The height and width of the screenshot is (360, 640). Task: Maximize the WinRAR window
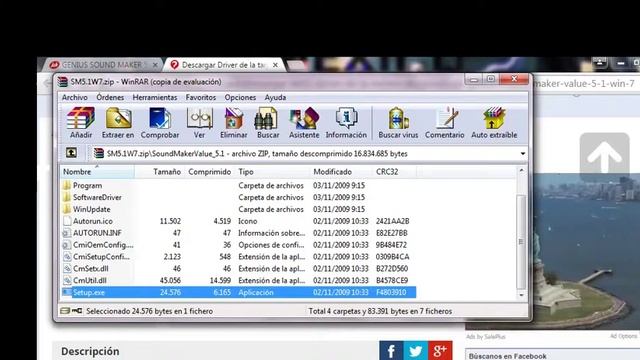491,79
